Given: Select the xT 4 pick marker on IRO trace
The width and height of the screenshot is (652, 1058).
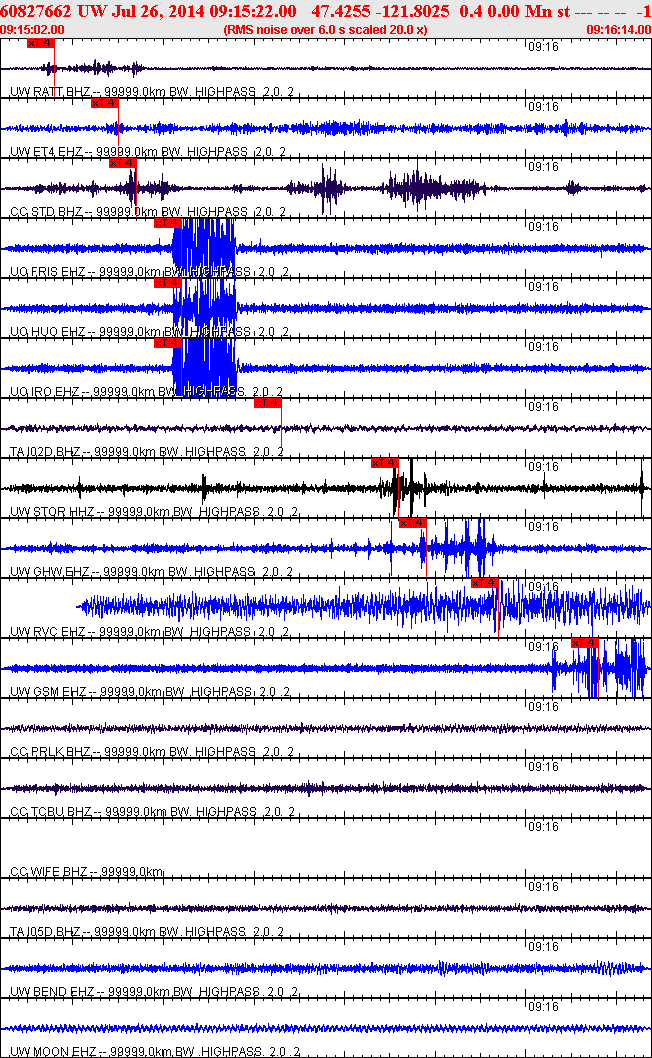Looking at the screenshot, I should (167, 343).
